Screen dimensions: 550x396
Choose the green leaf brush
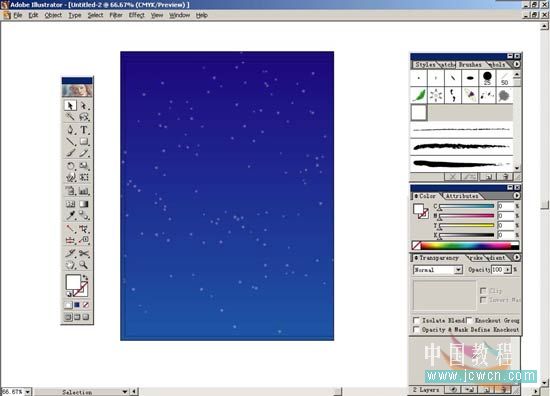tap(419, 95)
